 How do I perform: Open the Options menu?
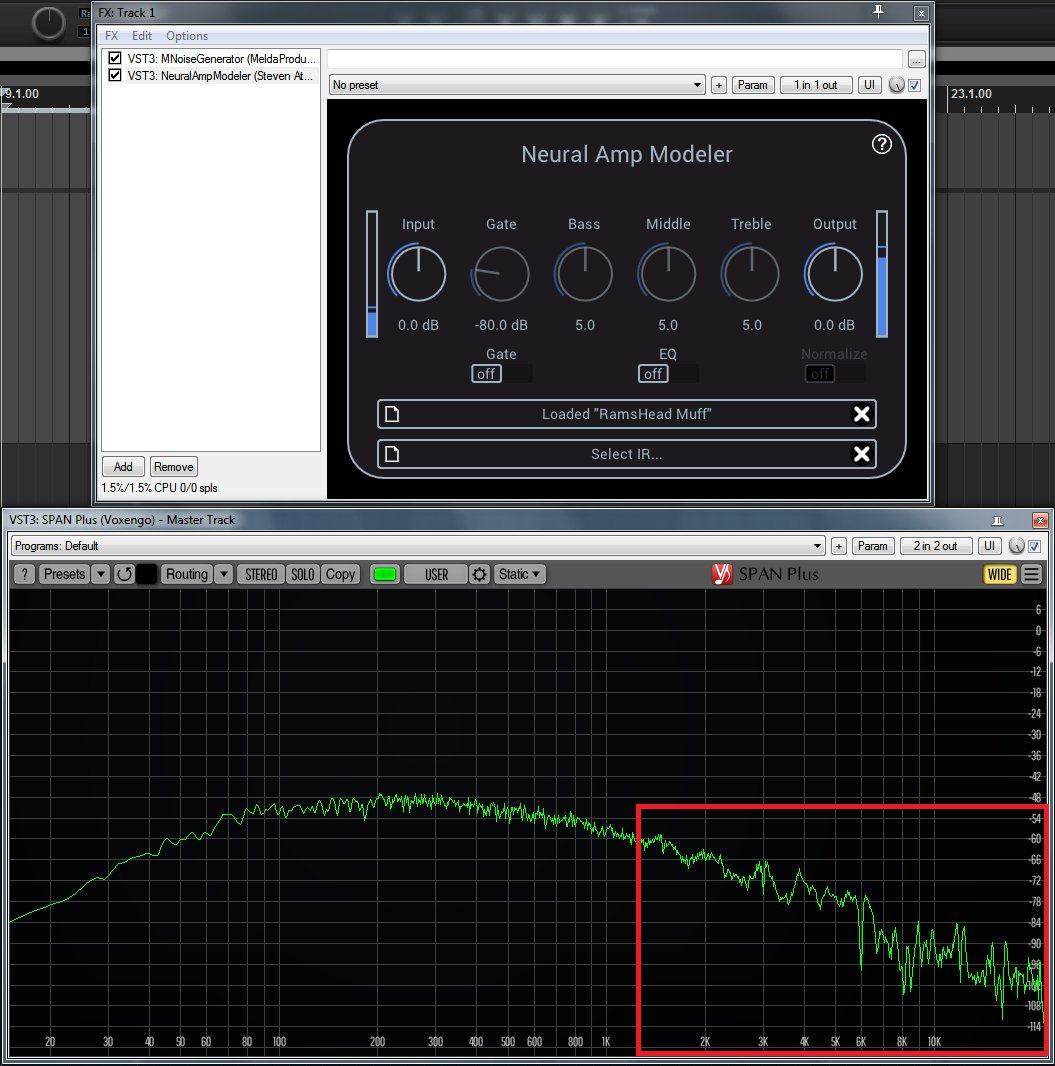187,36
